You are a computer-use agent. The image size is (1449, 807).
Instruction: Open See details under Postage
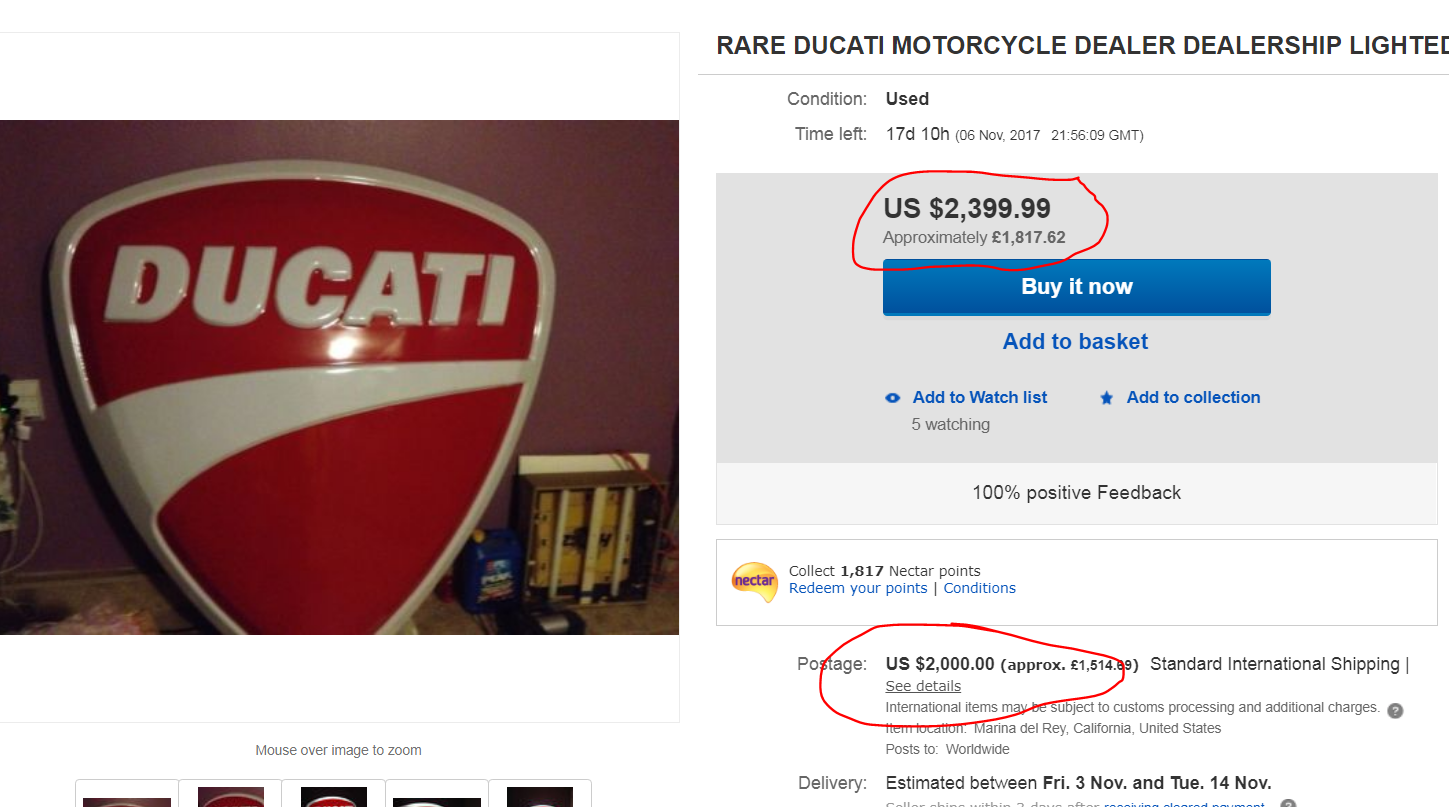click(x=923, y=686)
